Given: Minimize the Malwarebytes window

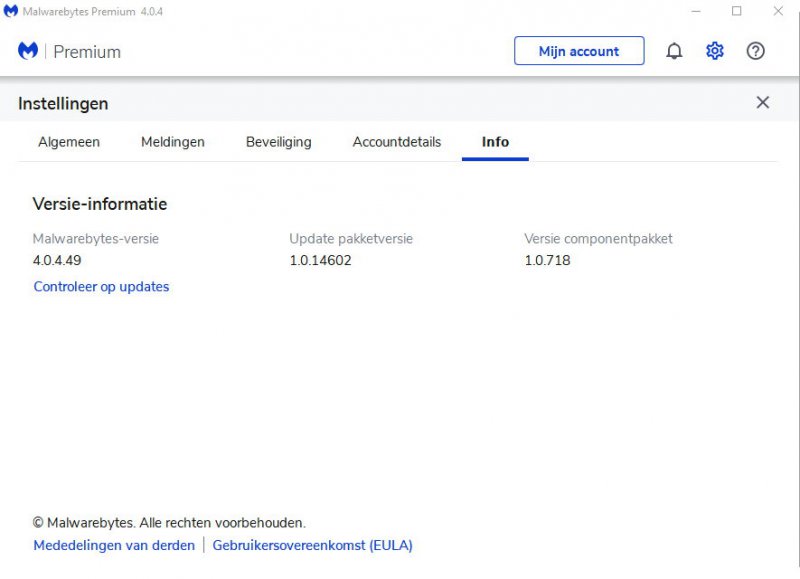Looking at the screenshot, I should (695, 11).
